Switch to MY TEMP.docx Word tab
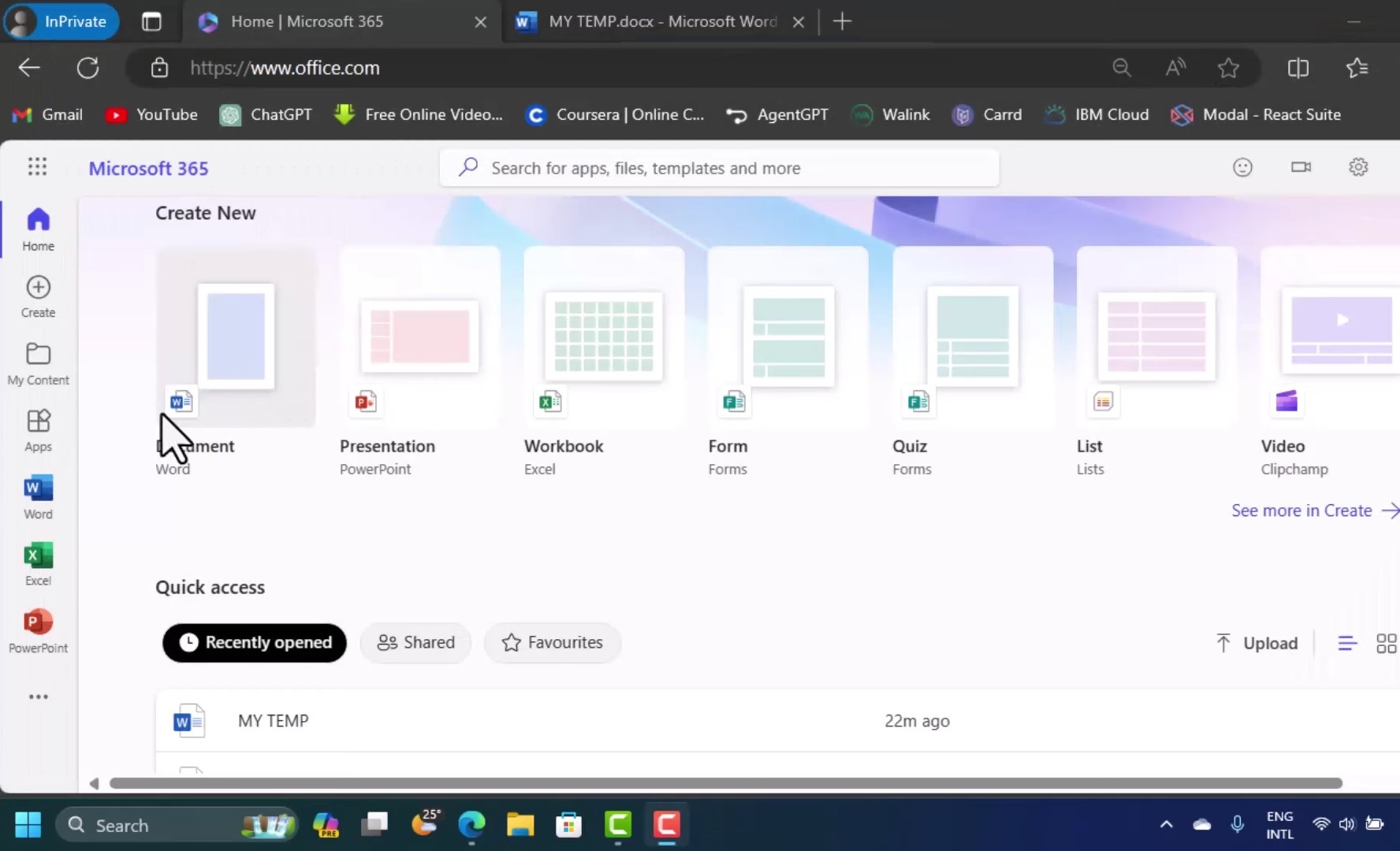The height and width of the screenshot is (851, 1400). point(661,21)
